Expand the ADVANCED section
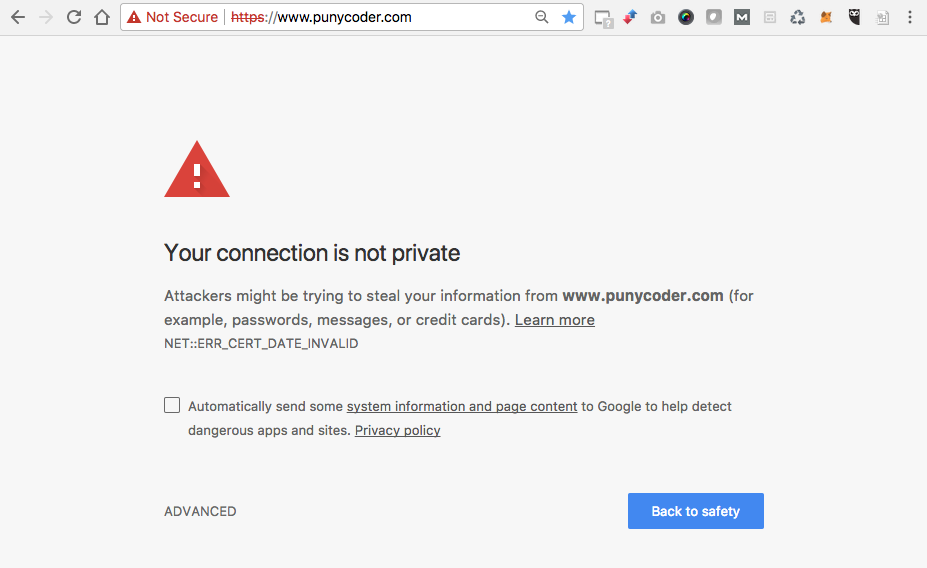This screenshot has height=568, width=927. point(200,511)
